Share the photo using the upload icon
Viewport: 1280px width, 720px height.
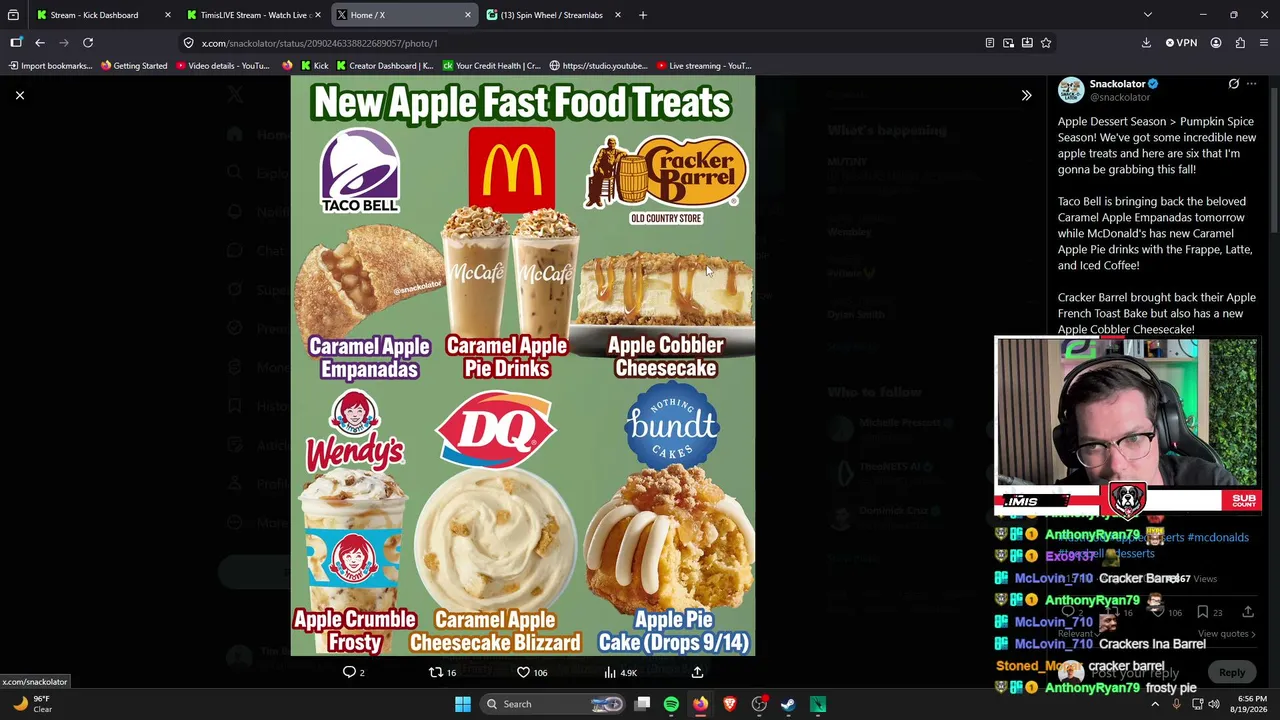click(x=697, y=672)
